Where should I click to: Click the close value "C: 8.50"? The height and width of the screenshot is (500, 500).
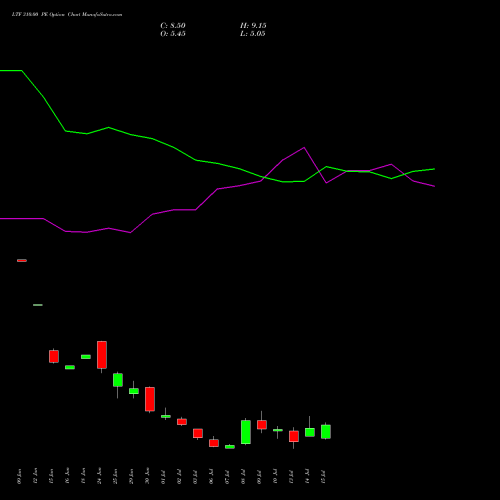[173, 26]
